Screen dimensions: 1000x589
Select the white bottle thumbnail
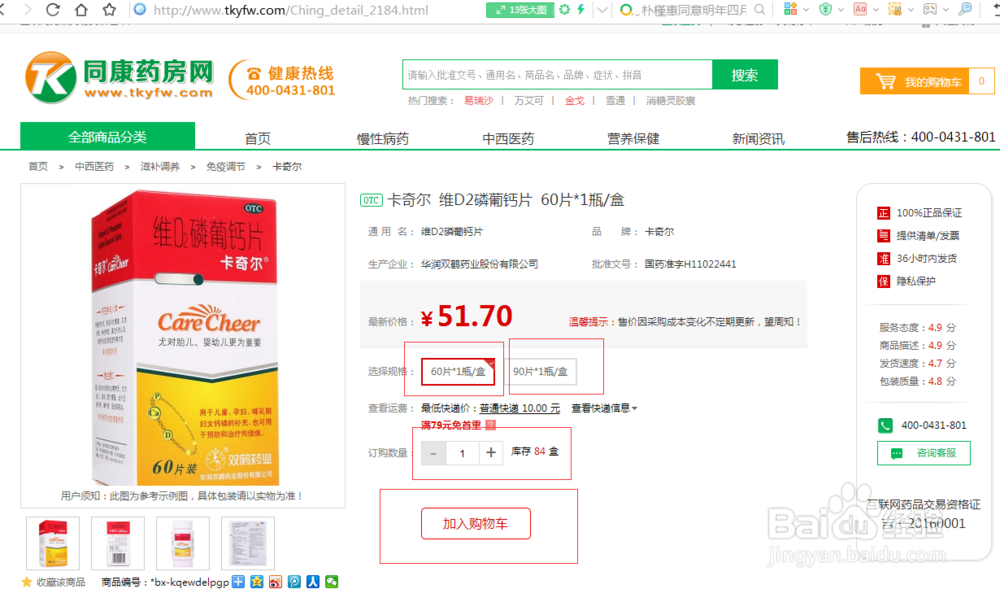(183, 542)
